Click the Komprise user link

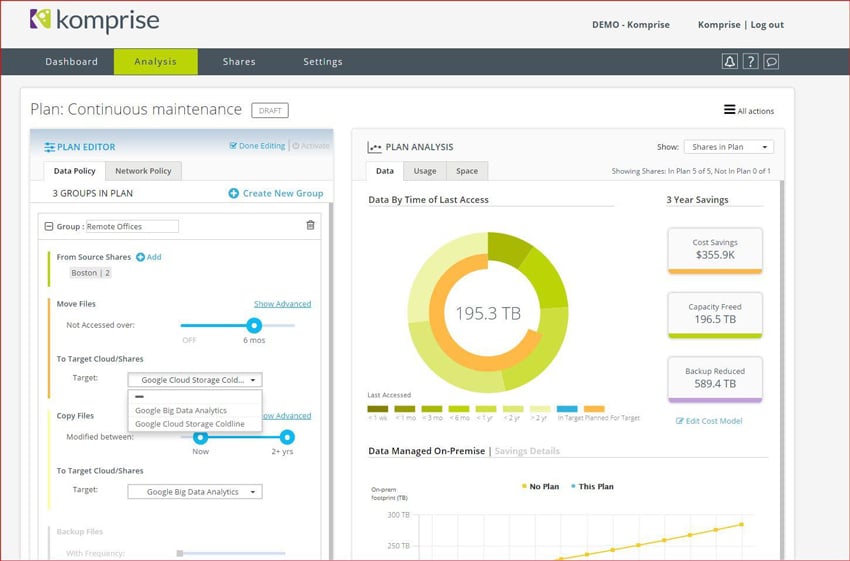coord(719,25)
